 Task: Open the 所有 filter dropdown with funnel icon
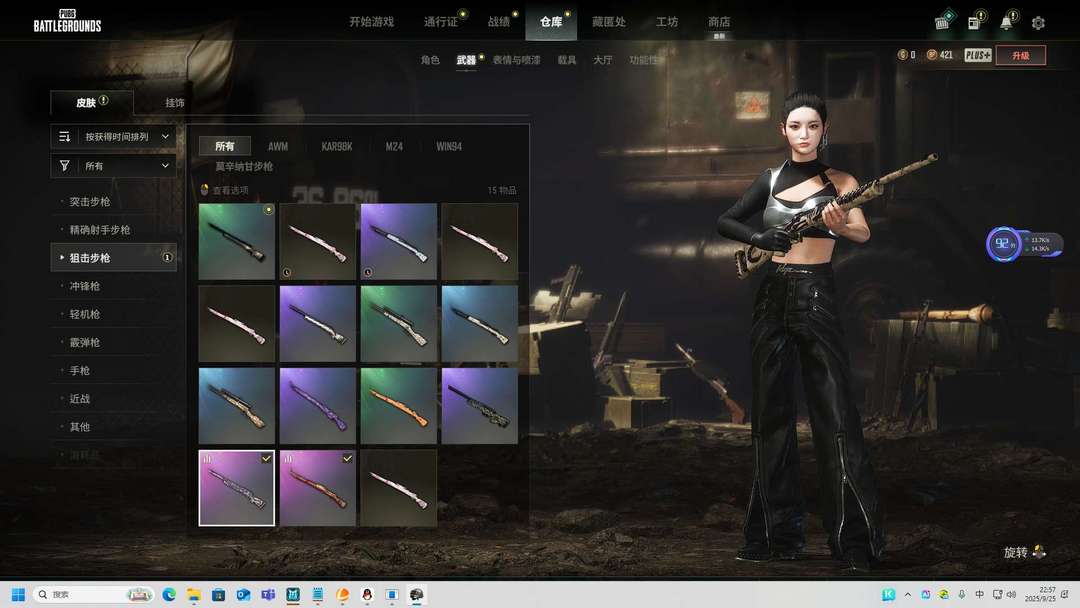[x=114, y=166]
